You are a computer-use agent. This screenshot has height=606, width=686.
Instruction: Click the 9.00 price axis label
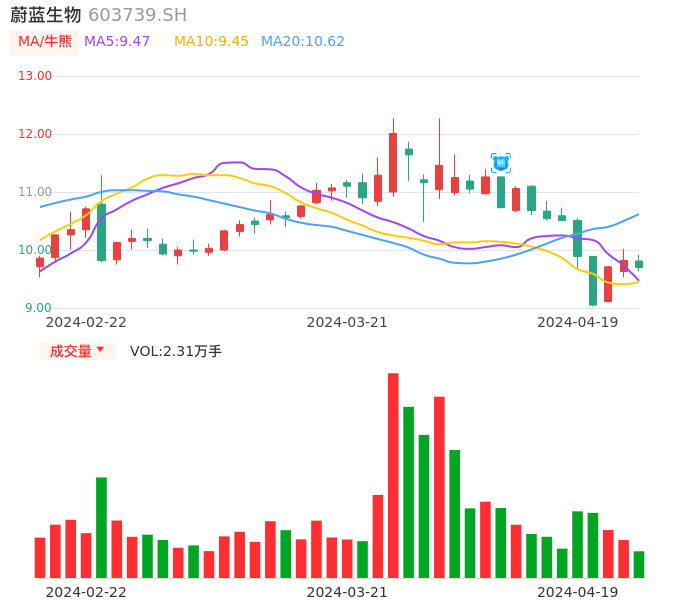pyautogui.click(x=37, y=308)
